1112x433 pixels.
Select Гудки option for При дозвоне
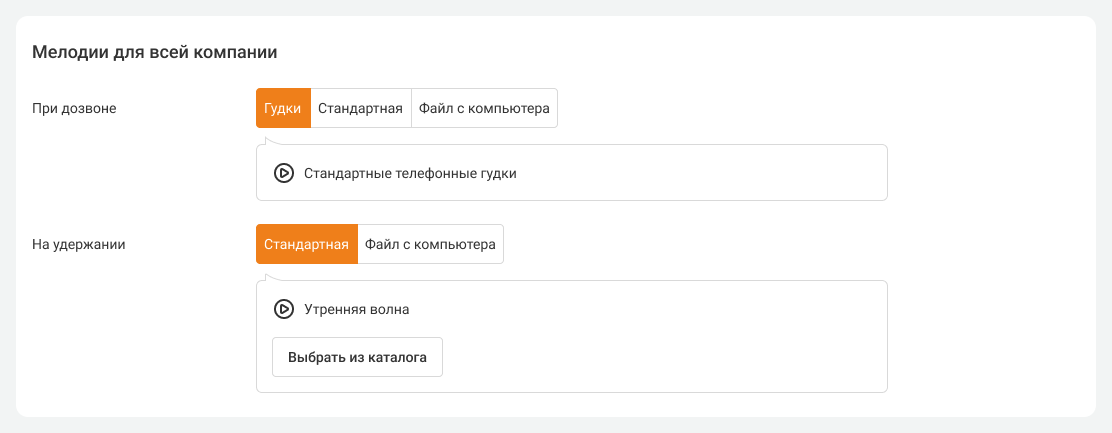pyautogui.click(x=283, y=108)
